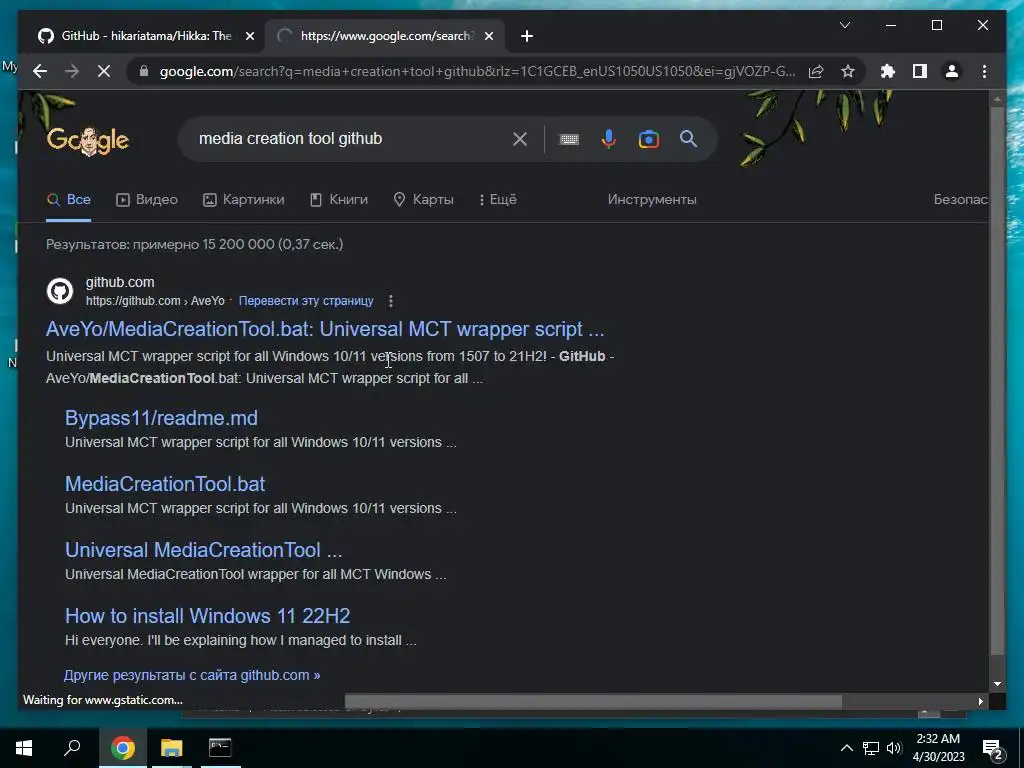This screenshot has width=1024, height=768.
Task: Search by image with camera icon
Action: click(648, 139)
